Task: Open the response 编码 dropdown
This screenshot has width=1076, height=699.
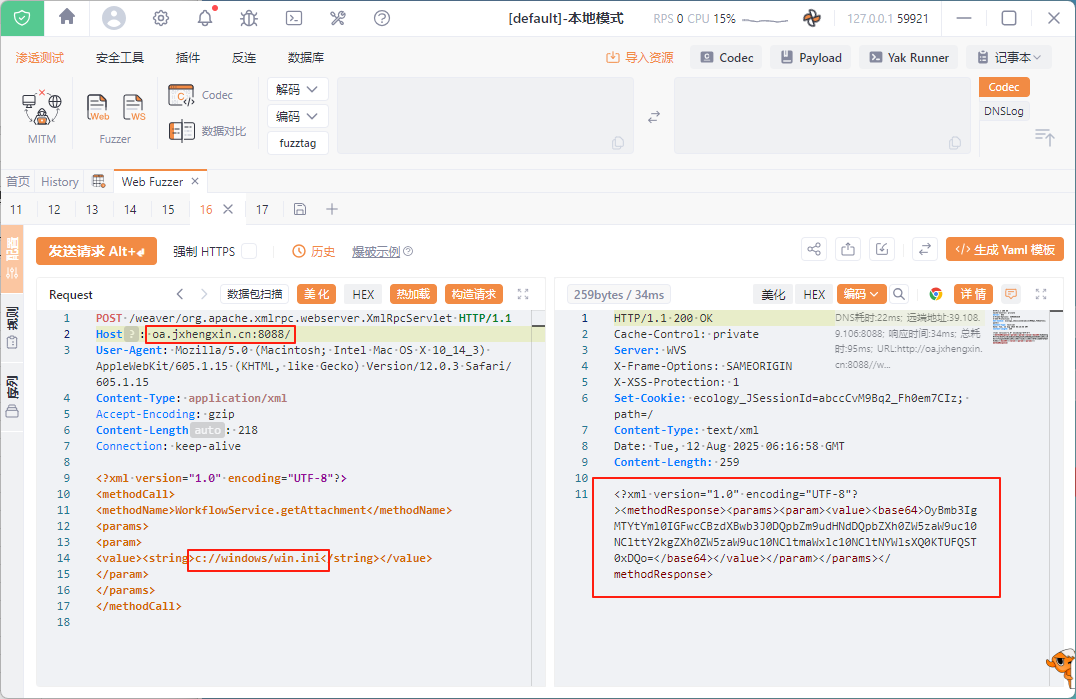Action: (861, 294)
